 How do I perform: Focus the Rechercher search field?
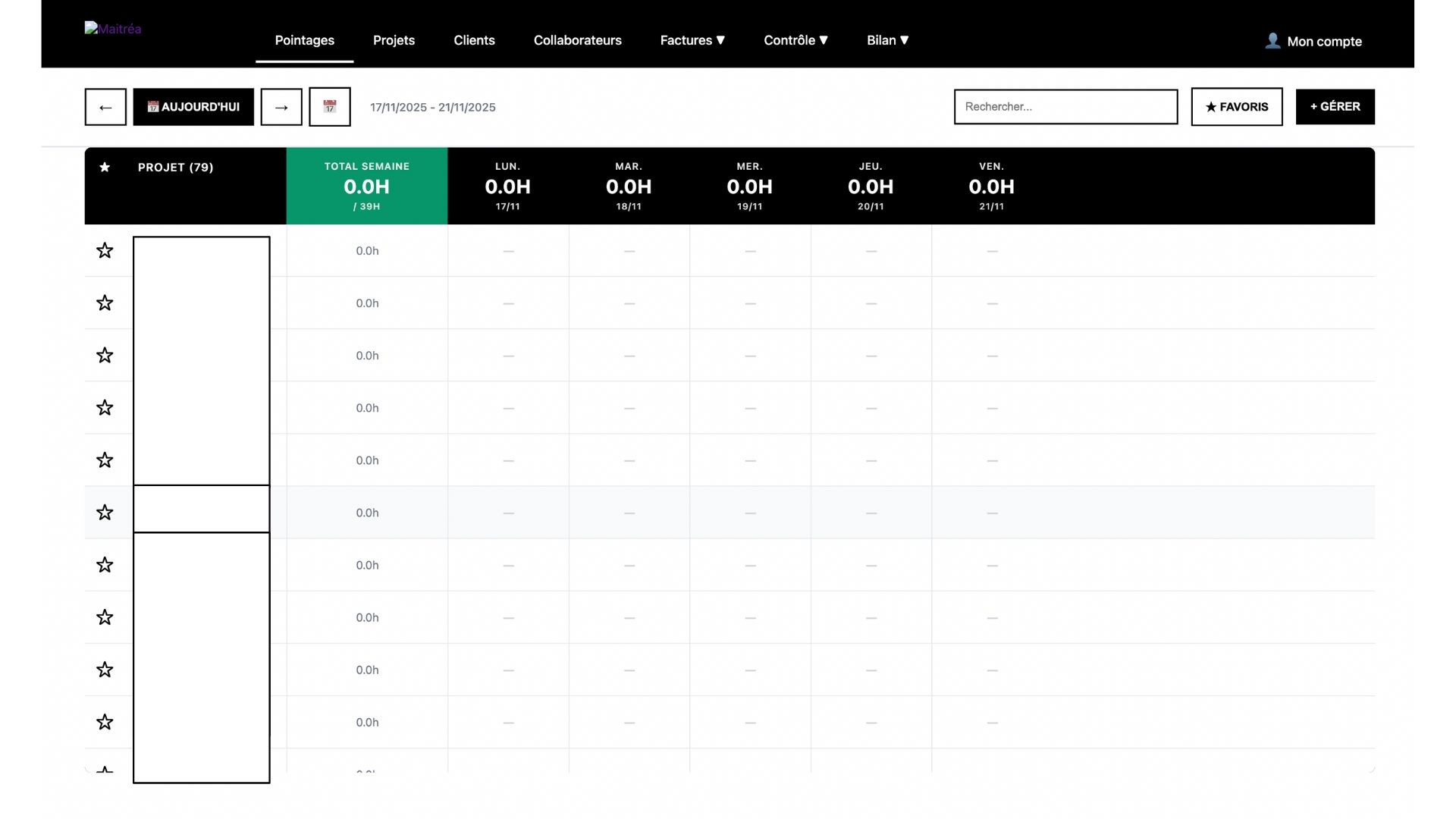coord(1065,107)
